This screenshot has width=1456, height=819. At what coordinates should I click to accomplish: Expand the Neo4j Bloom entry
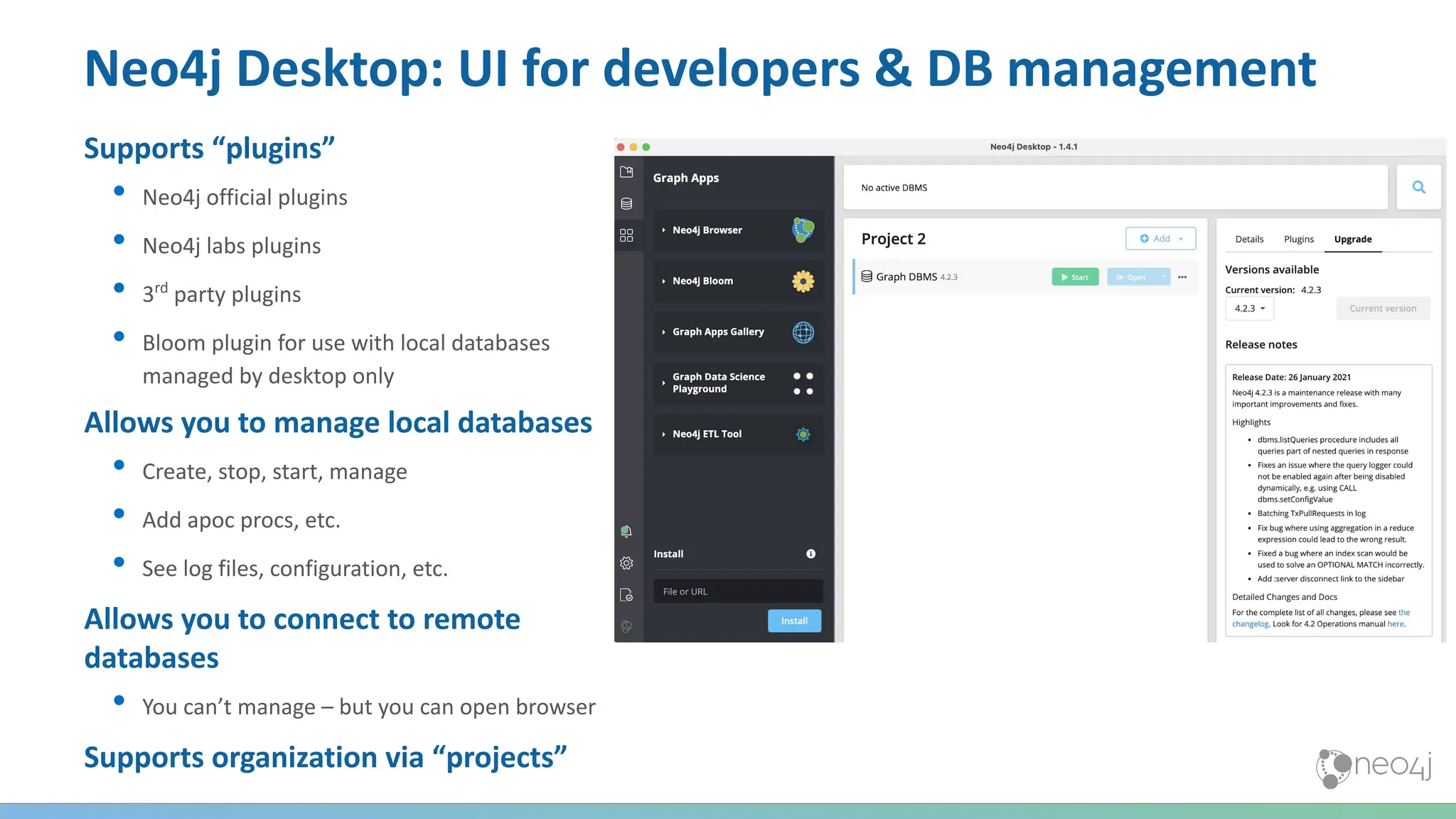663,282
